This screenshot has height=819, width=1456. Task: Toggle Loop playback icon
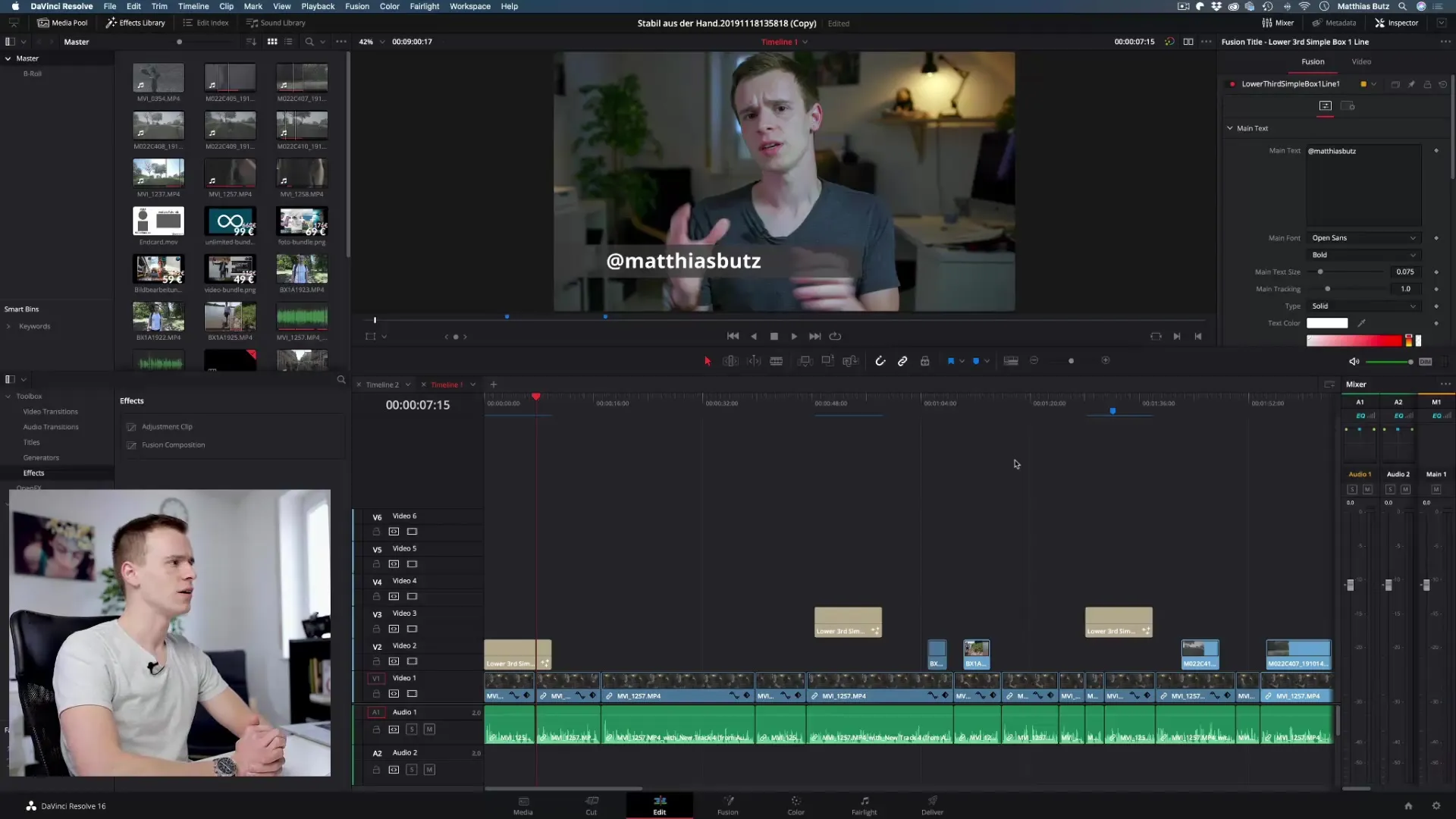tap(835, 336)
